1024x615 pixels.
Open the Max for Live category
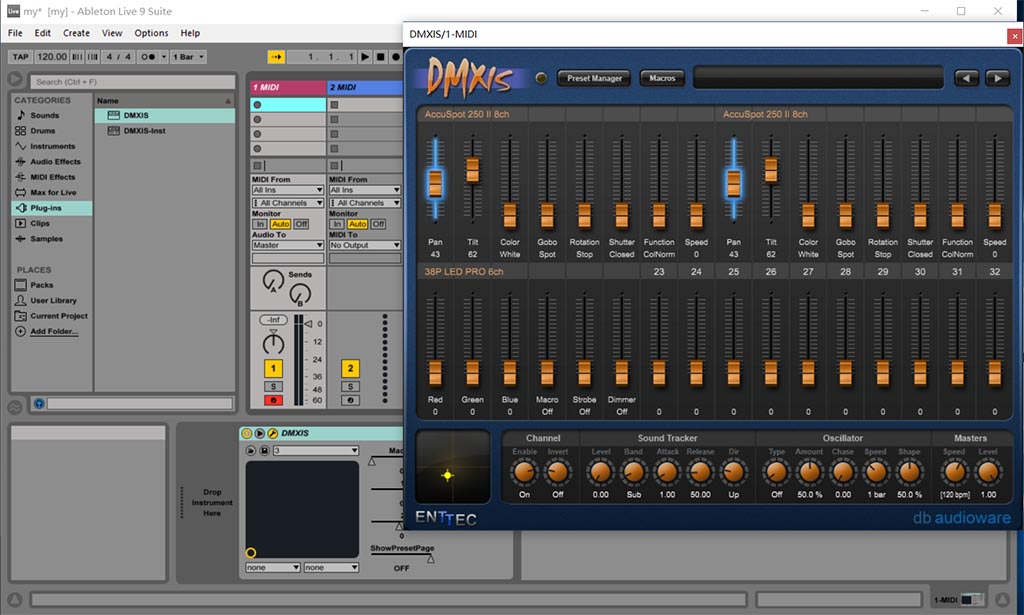53,193
